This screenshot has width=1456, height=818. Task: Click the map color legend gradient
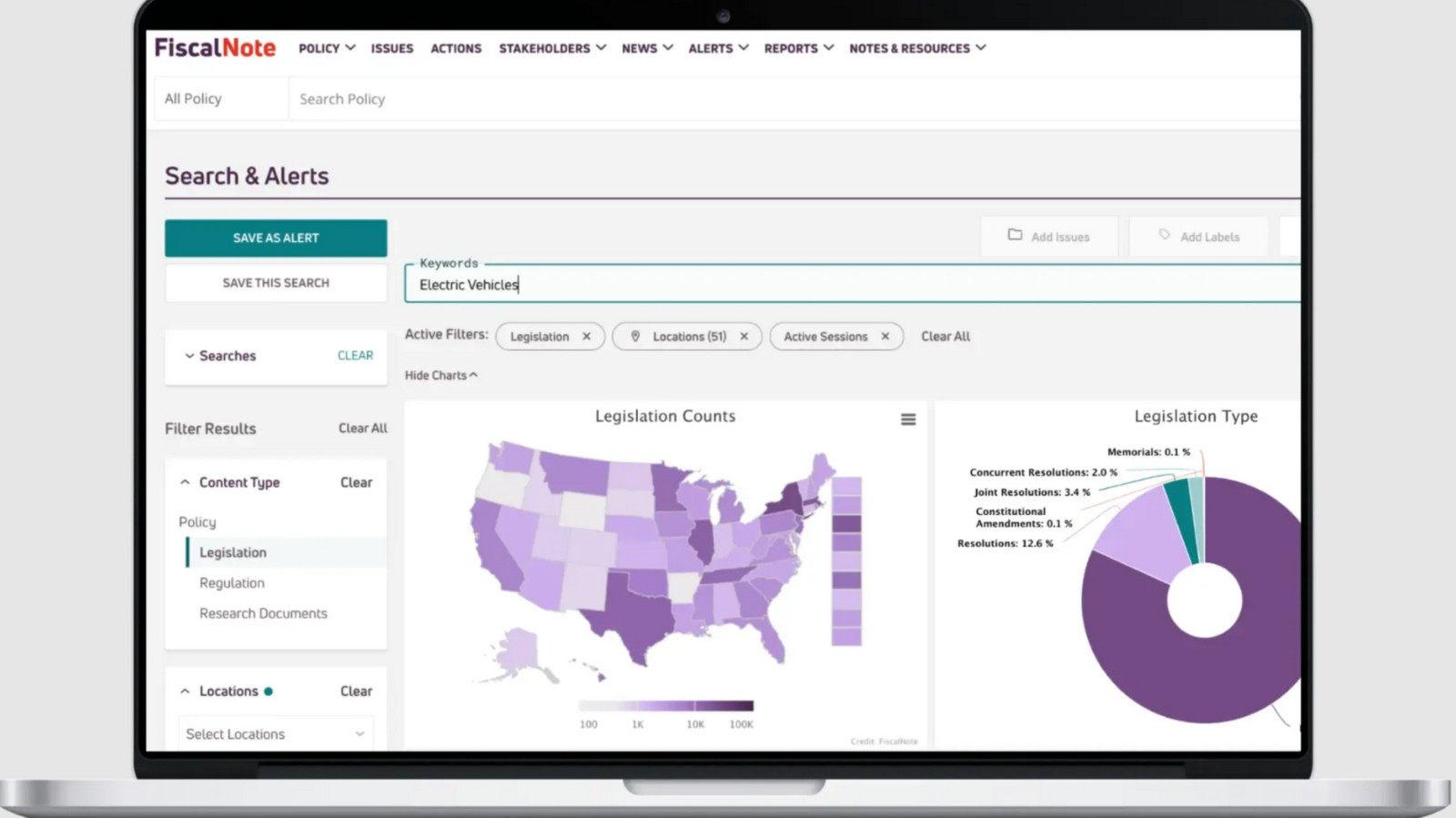coord(666,706)
